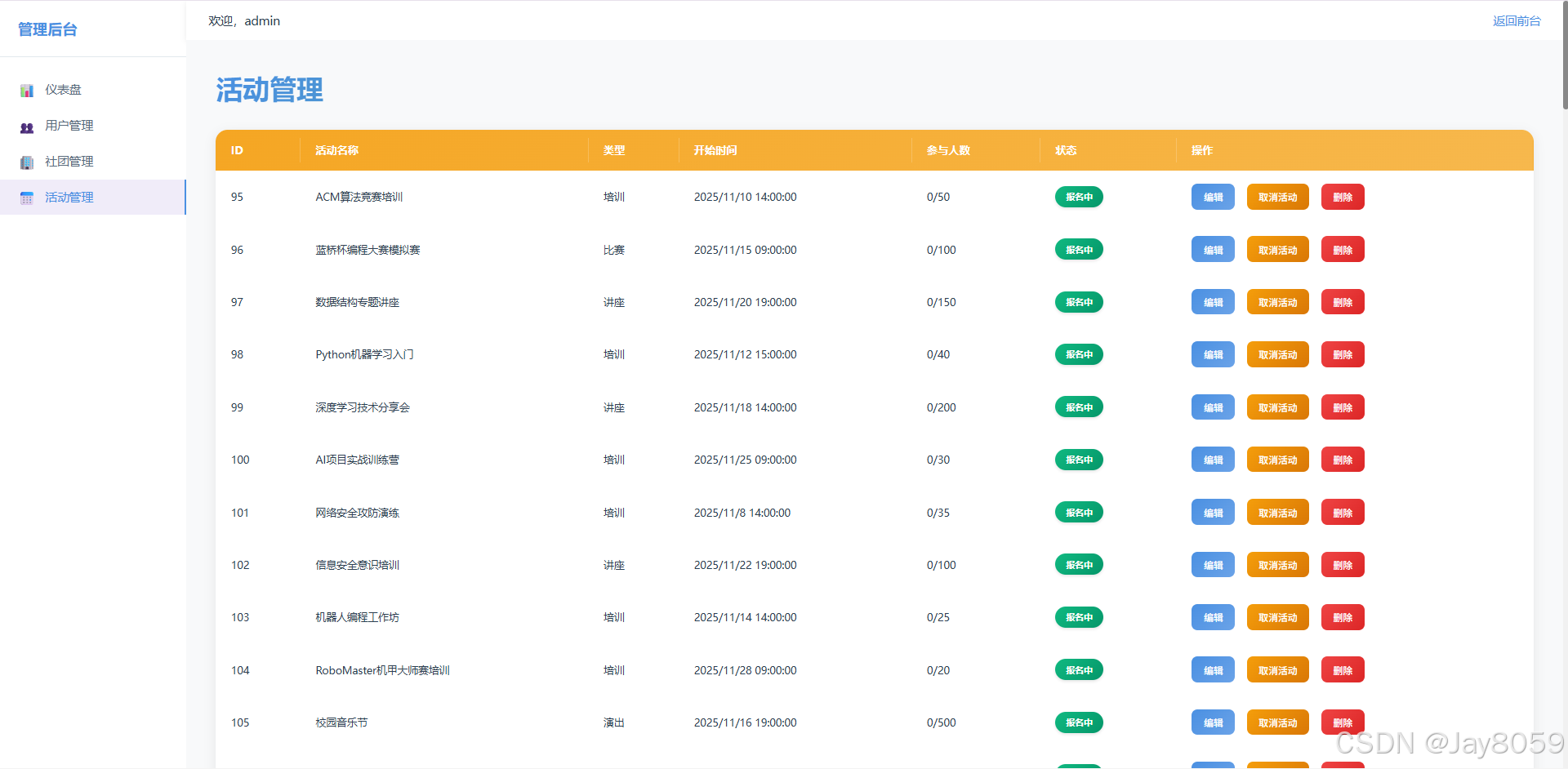
Task: Edit the 深度学习技术分享会 activity
Action: (x=1213, y=407)
